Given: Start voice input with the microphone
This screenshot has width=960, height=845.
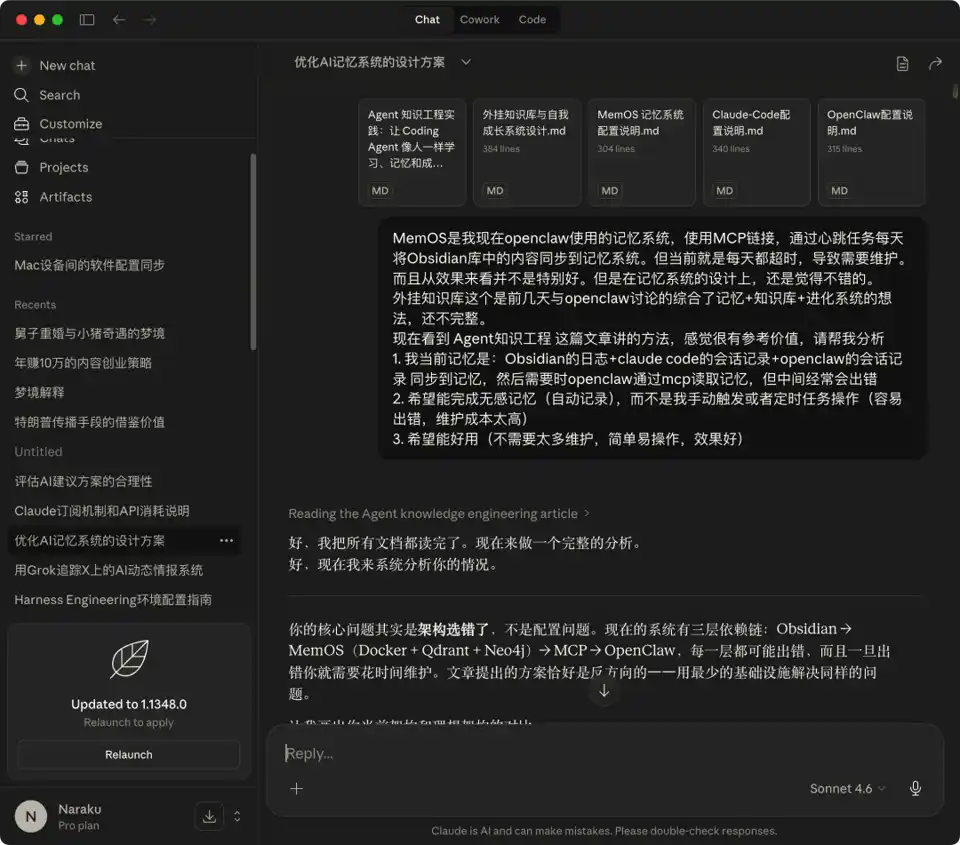Looking at the screenshot, I should coord(915,788).
